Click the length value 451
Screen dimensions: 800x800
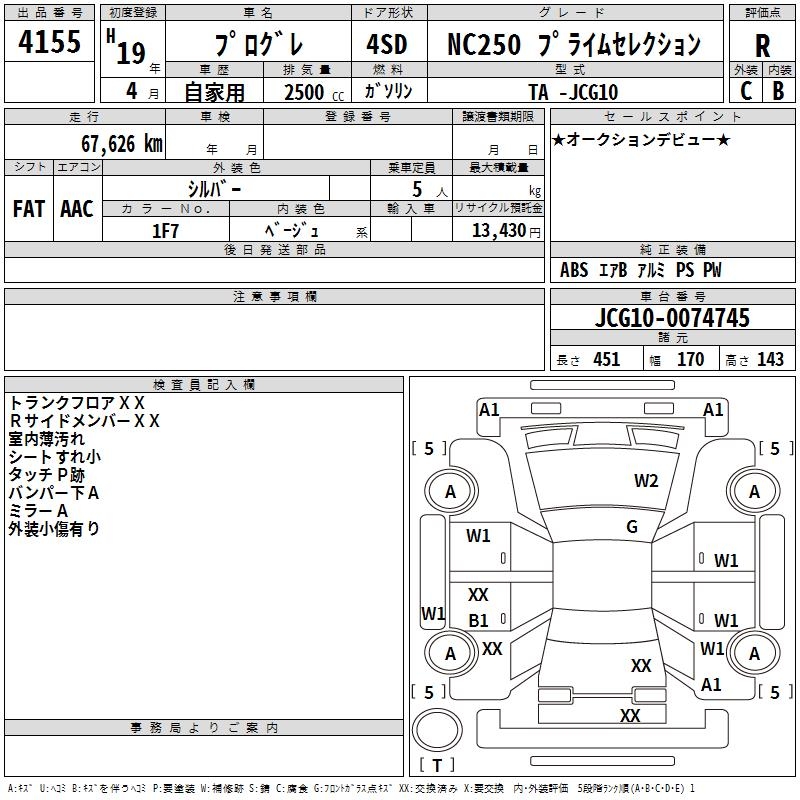(606, 359)
